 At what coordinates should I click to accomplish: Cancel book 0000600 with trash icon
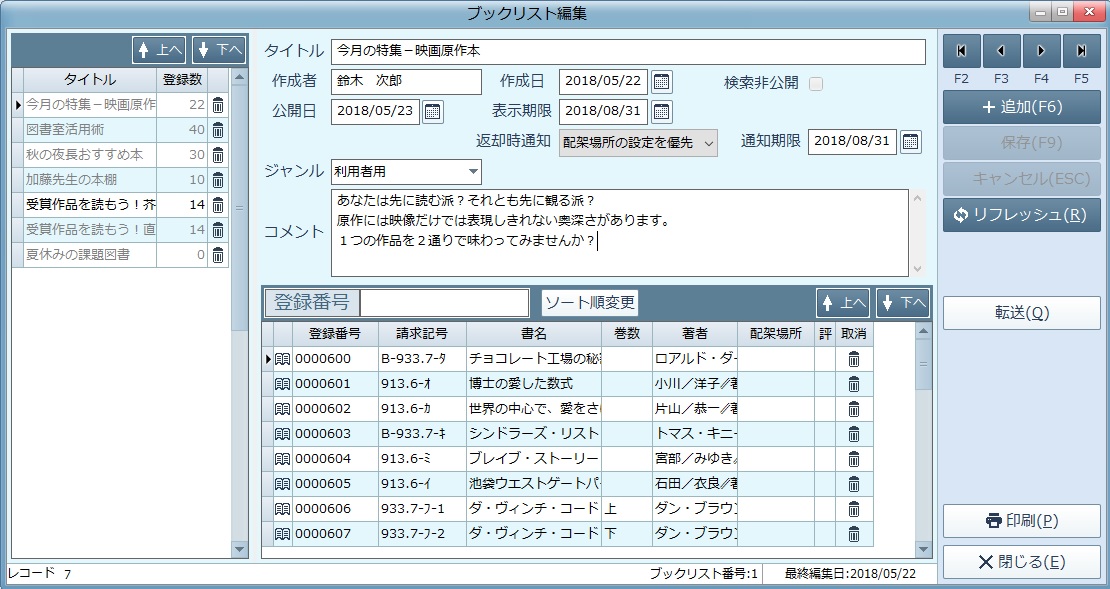[x=854, y=359]
